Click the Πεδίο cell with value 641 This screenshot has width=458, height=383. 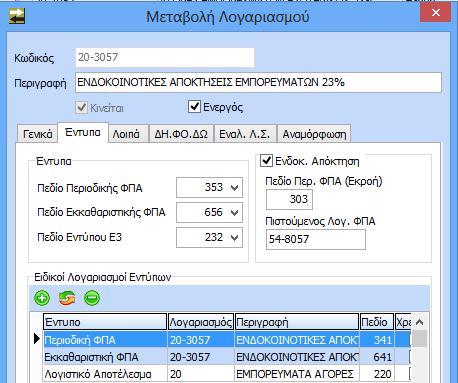(377, 357)
